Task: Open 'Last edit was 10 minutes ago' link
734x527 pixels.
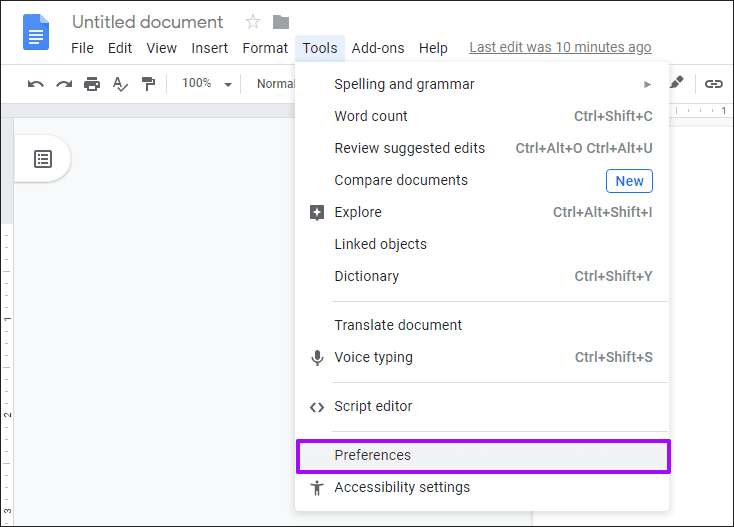Action: (560, 47)
